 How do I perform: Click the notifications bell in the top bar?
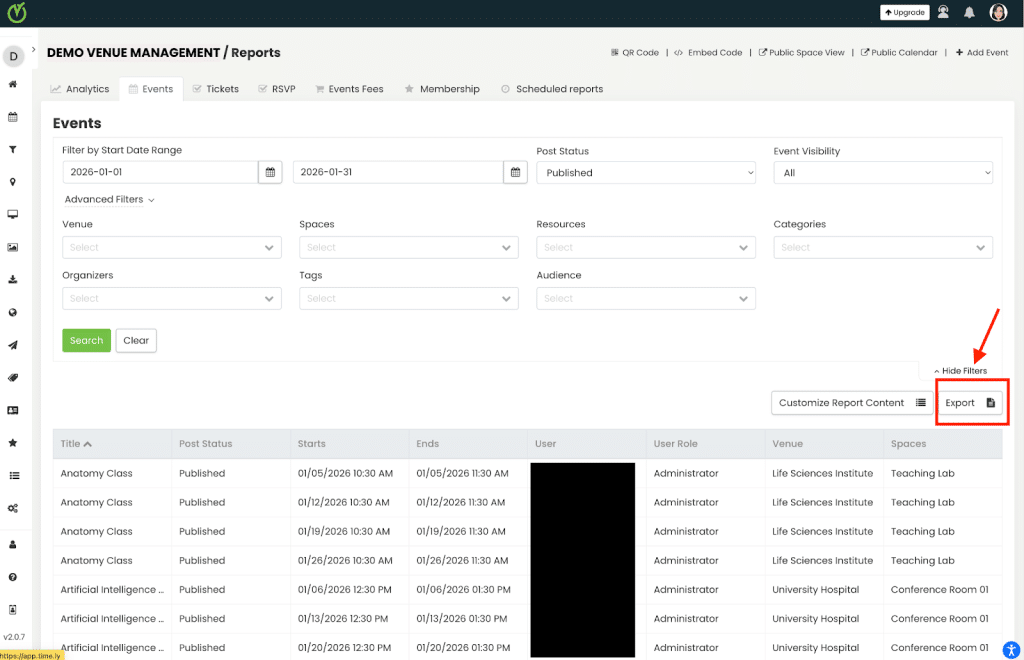coord(968,12)
